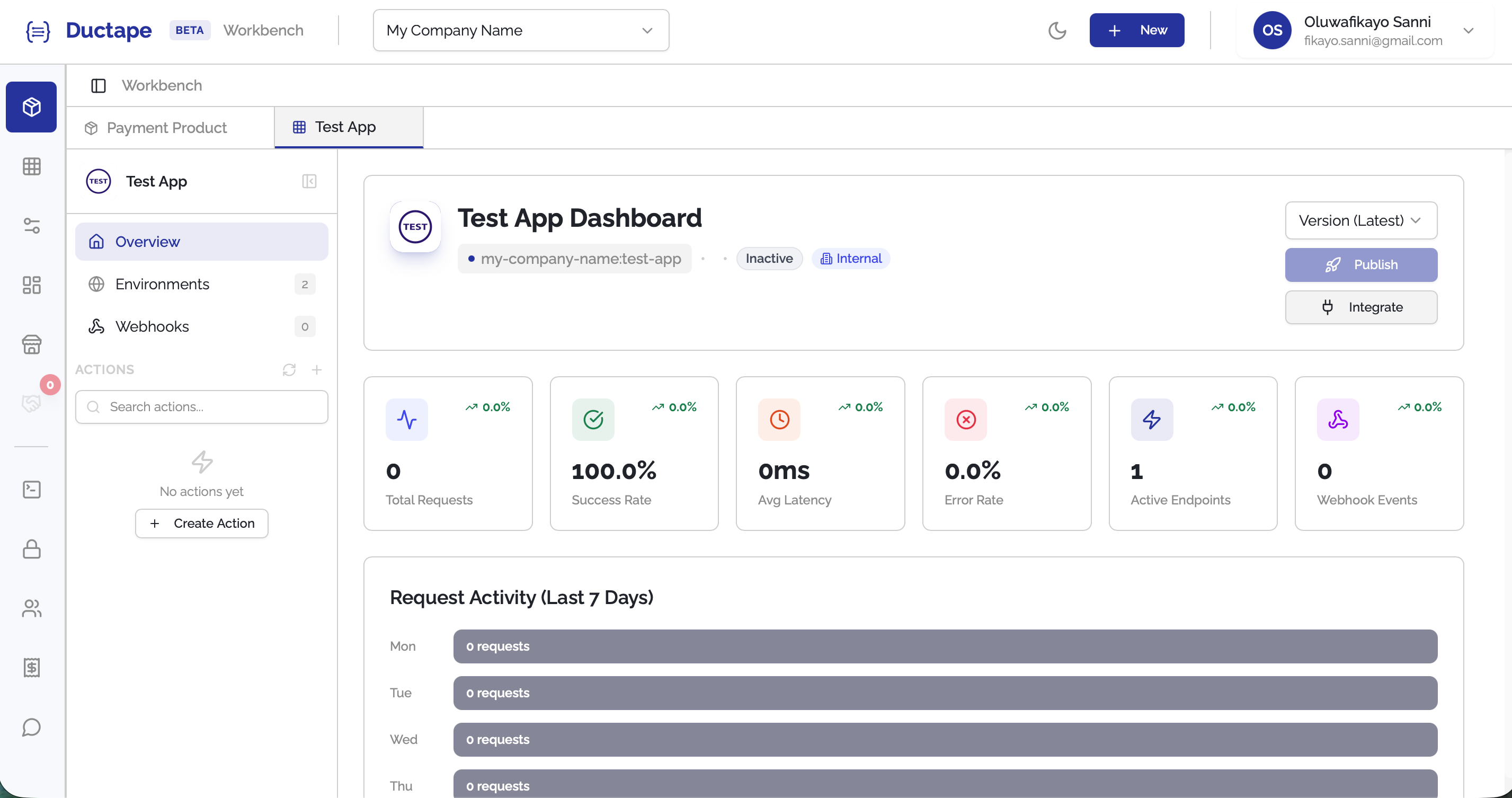Refresh the actions list
Screen dimensions: 1512x798
click(x=289, y=370)
